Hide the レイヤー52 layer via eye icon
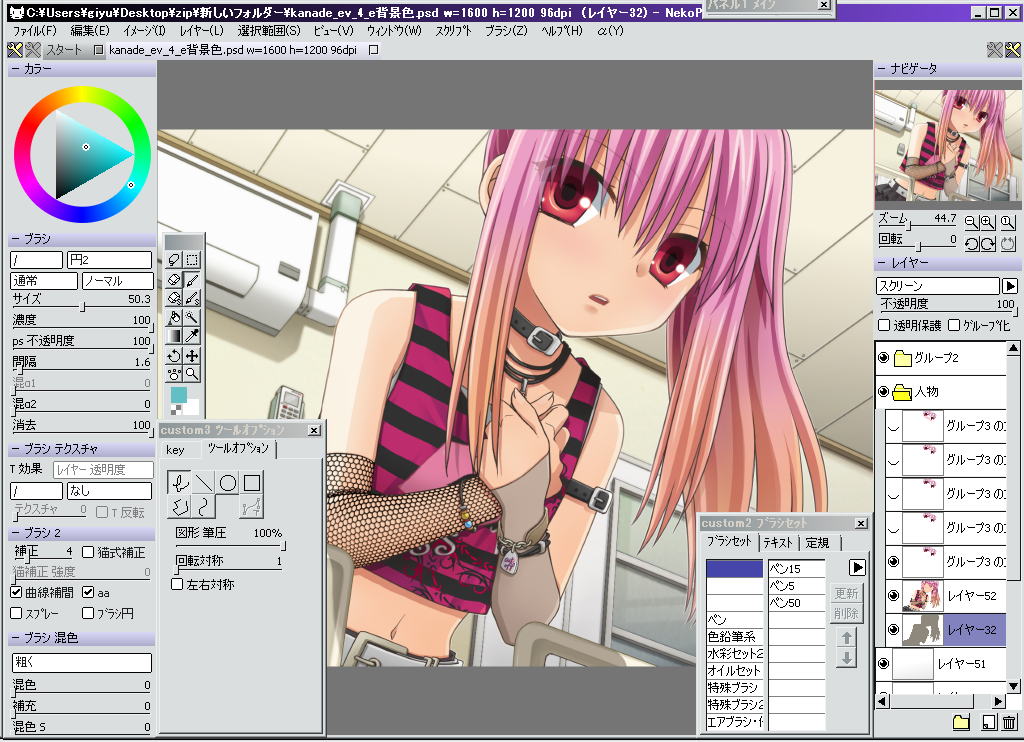Viewport: 1024px width, 742px height. (894, 596)
